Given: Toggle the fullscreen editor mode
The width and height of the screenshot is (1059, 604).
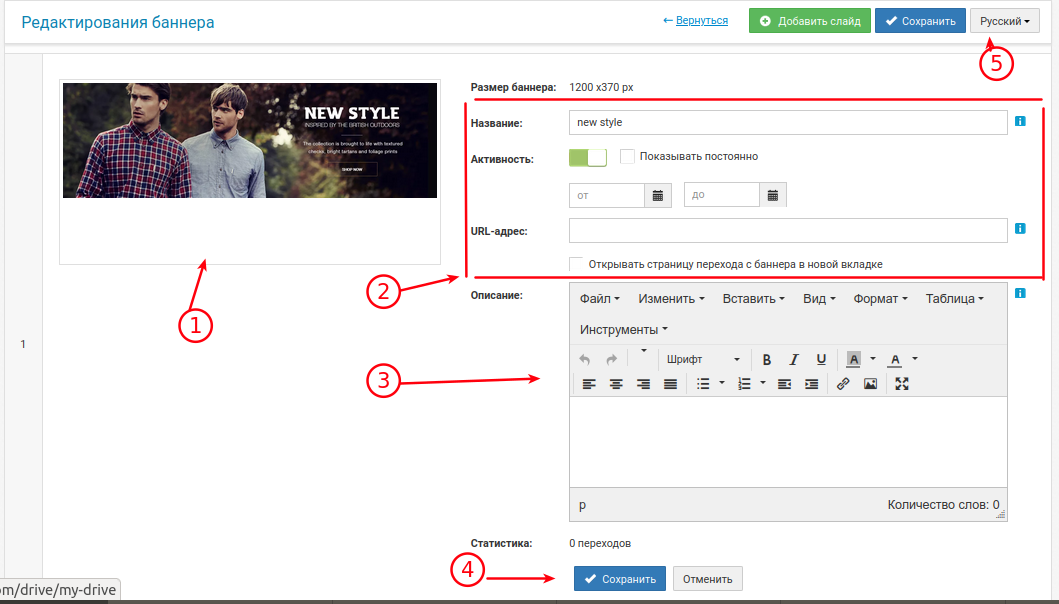Looking at the screenshot, I should click(902, 384).
